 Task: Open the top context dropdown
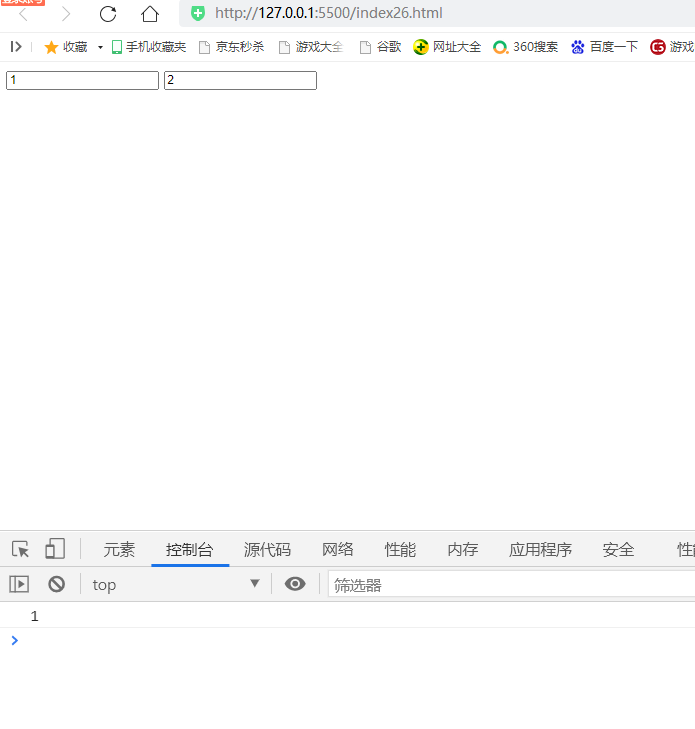tap(176, 584)
